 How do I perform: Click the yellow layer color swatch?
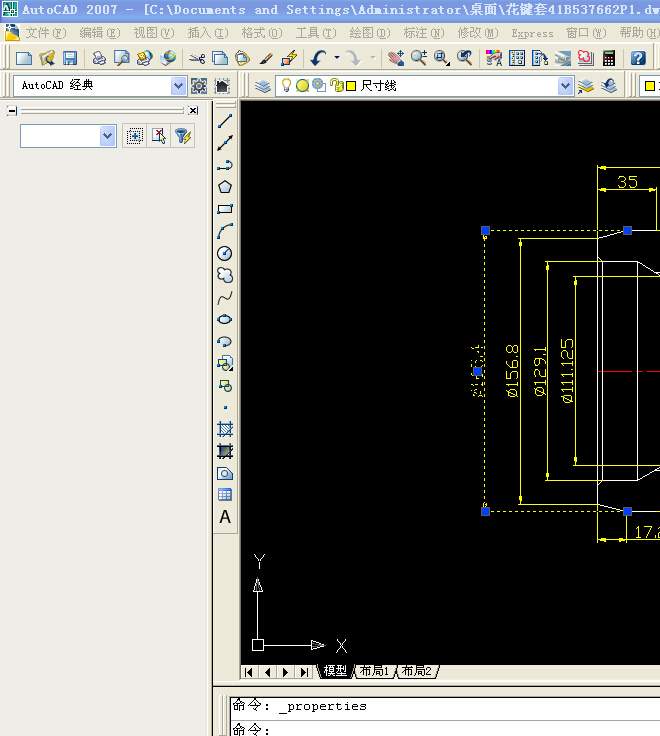(x=351, y=86)
